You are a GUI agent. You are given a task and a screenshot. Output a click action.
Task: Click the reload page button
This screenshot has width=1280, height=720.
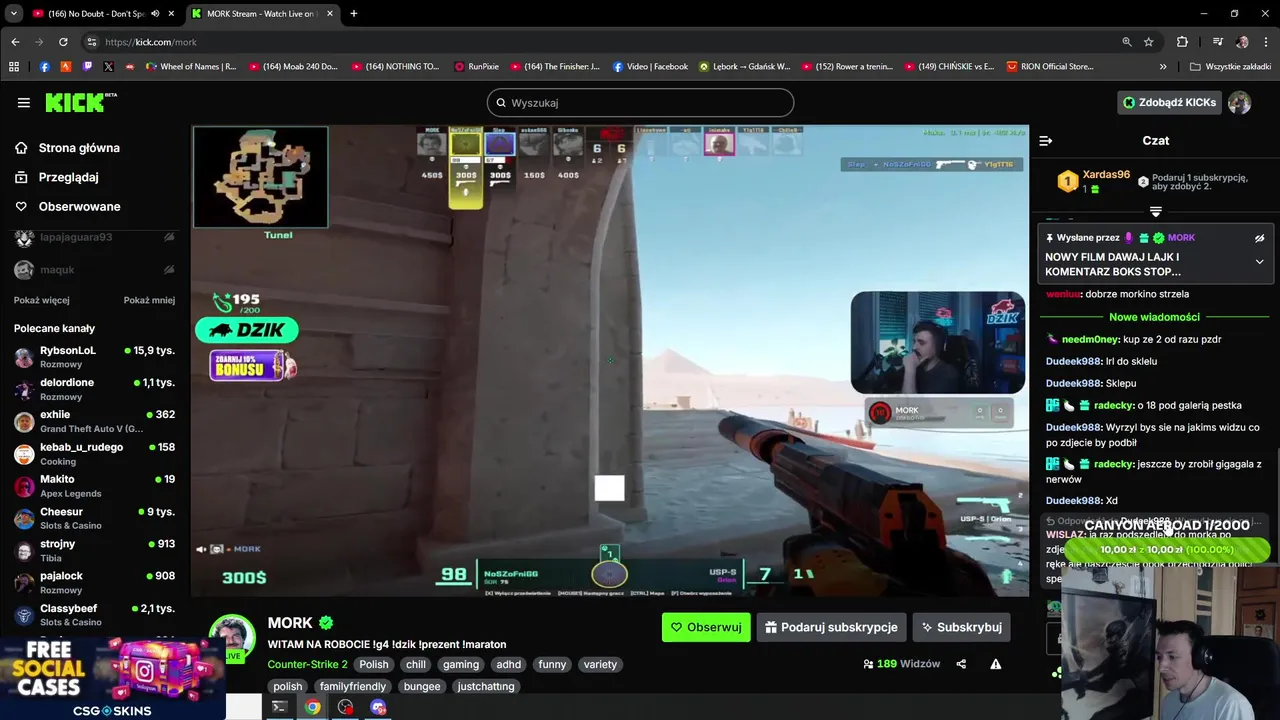click(x=63, y=42)
